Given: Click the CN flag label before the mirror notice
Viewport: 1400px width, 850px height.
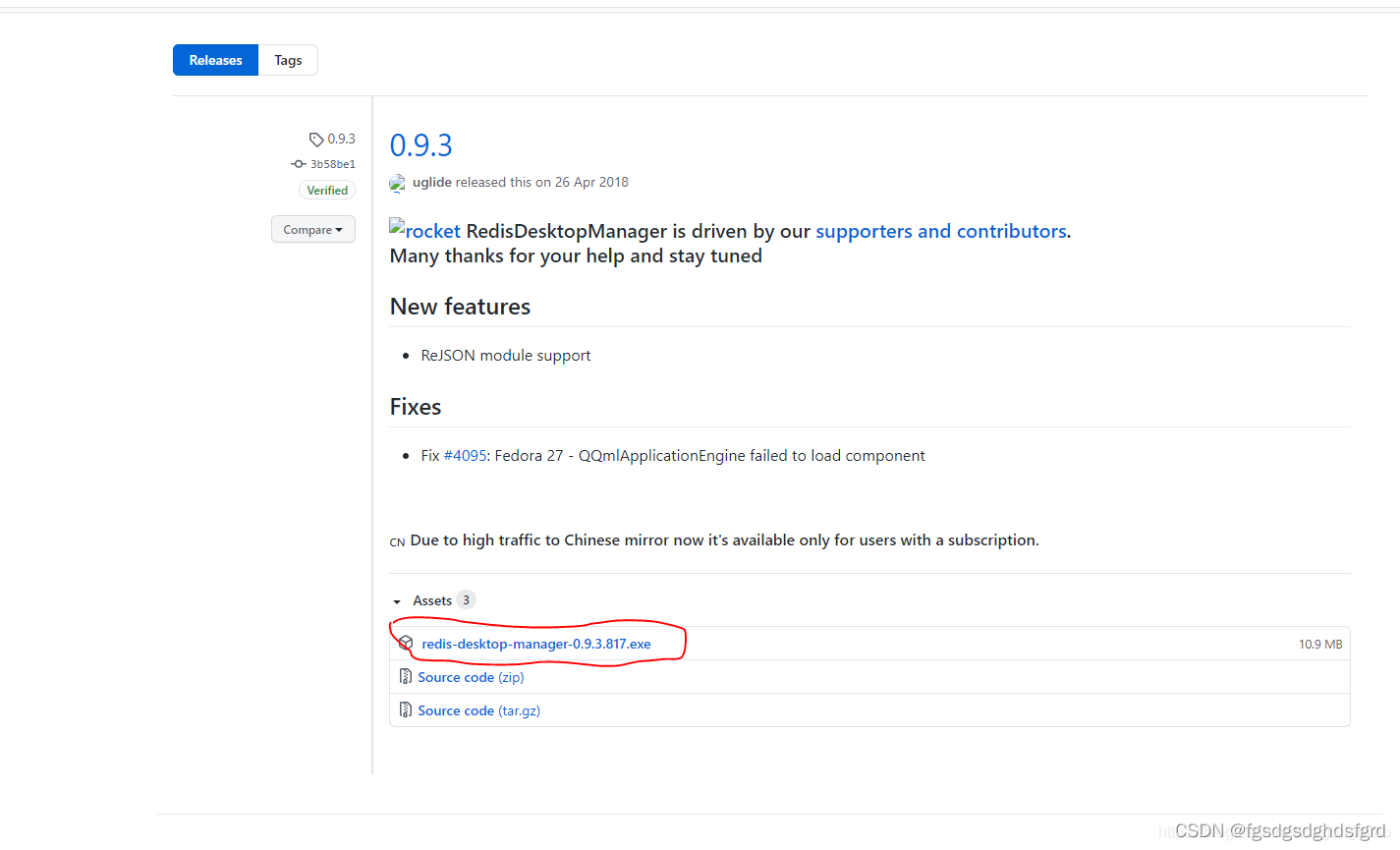Looking at the screenshot, I should tap(398, 542).
